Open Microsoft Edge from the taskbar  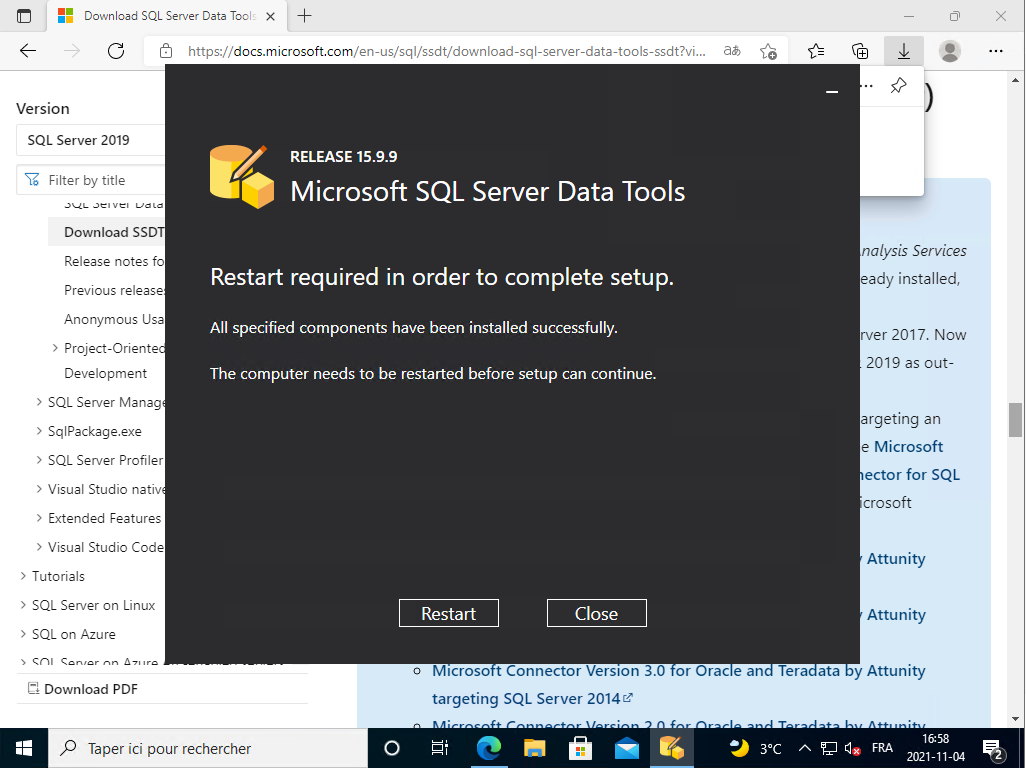pos(488,748)
